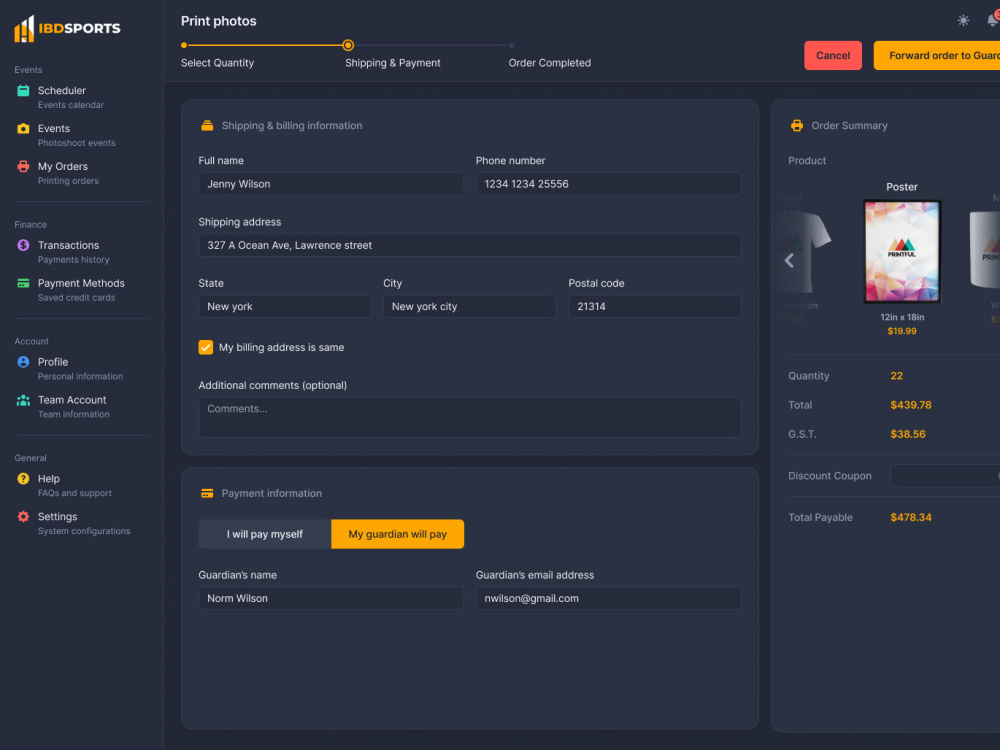Go to Order Completed step

(550, 62)
